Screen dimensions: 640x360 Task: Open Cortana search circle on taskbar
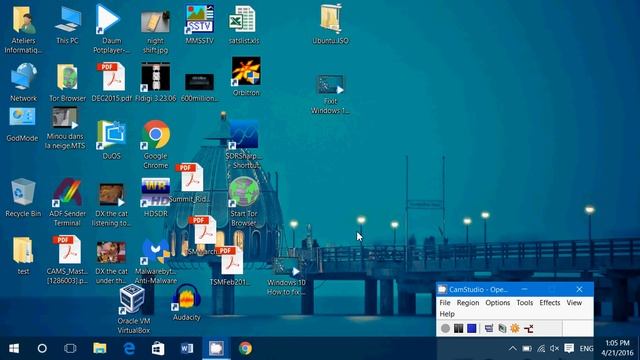(42, 349)
